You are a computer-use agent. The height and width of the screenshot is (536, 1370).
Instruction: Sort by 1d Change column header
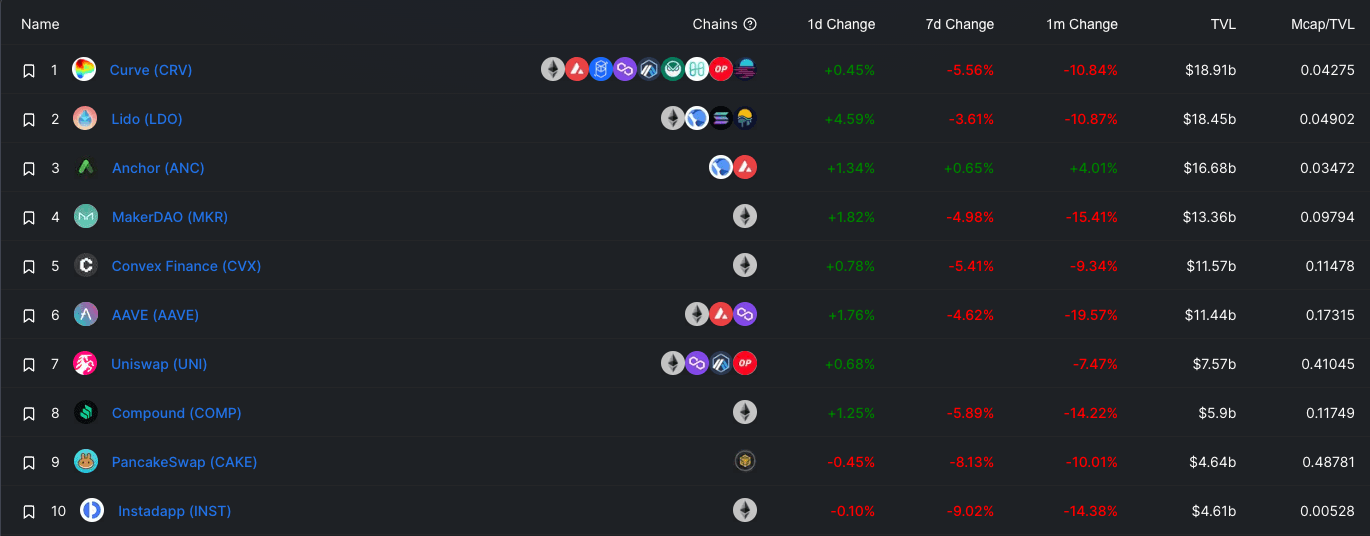[841, 24]
